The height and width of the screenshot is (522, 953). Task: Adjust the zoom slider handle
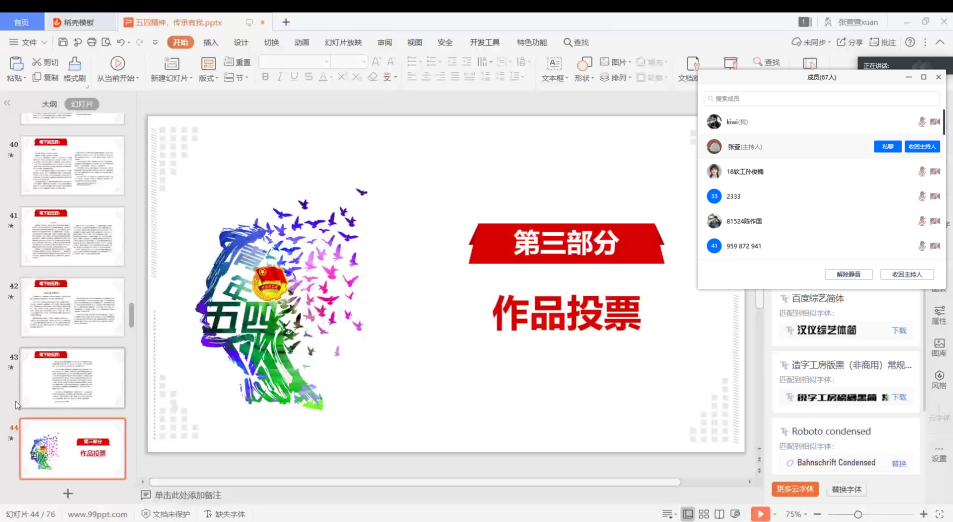(x=858, y=514)
